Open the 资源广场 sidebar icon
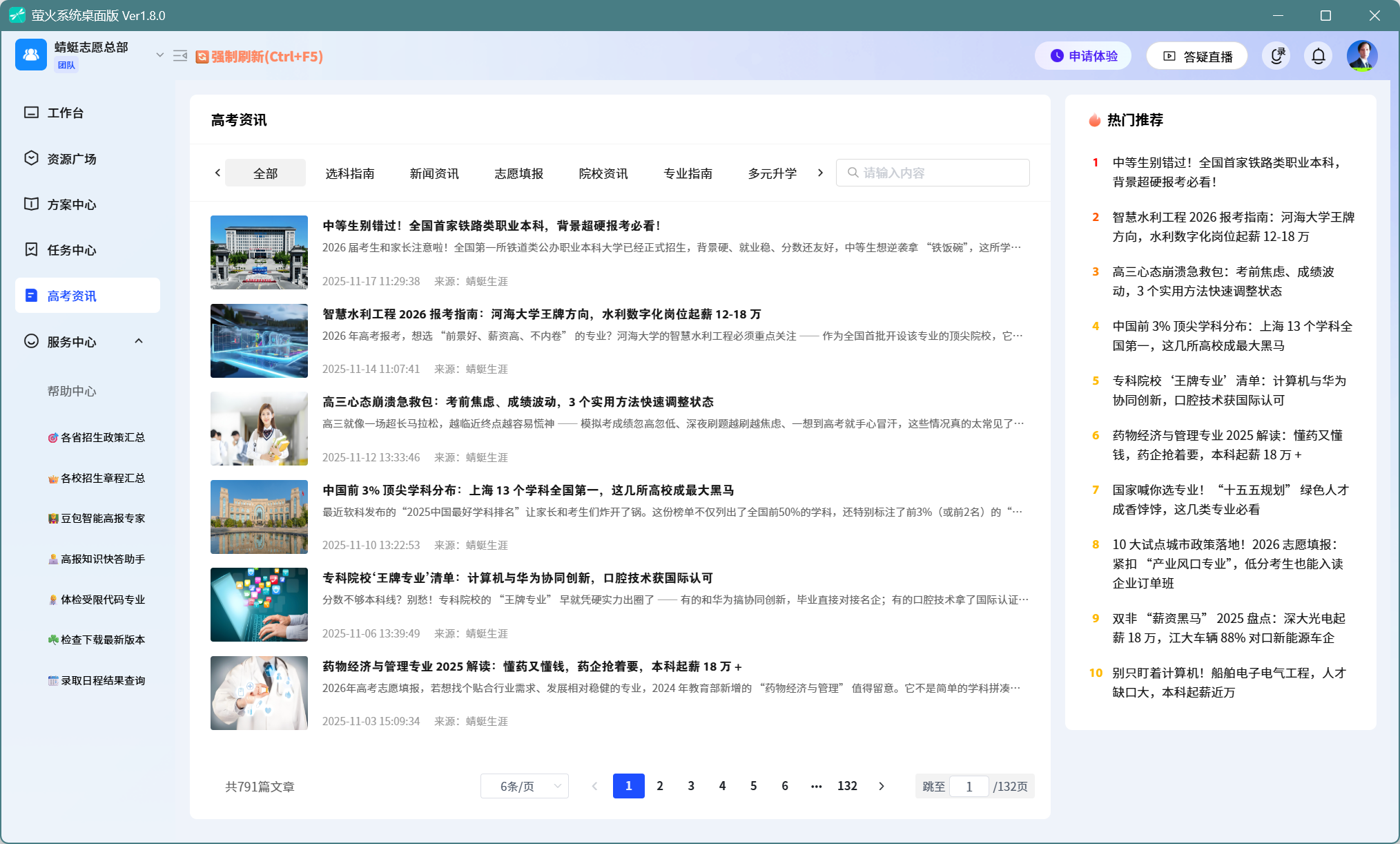 (x=31, y=158)
